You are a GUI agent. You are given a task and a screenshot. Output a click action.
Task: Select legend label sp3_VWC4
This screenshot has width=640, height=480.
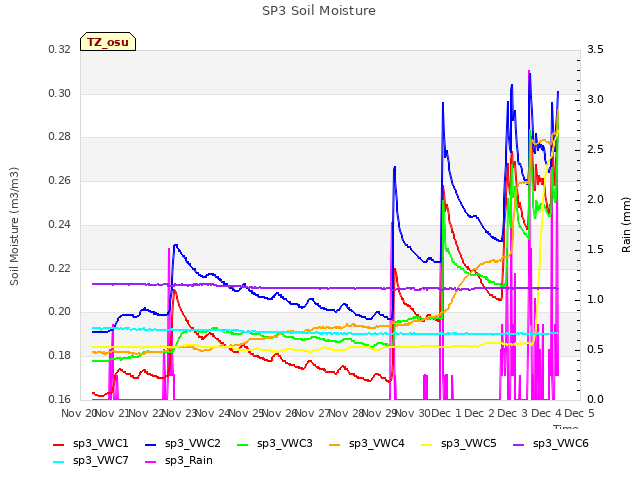click(x=376, y=444)
